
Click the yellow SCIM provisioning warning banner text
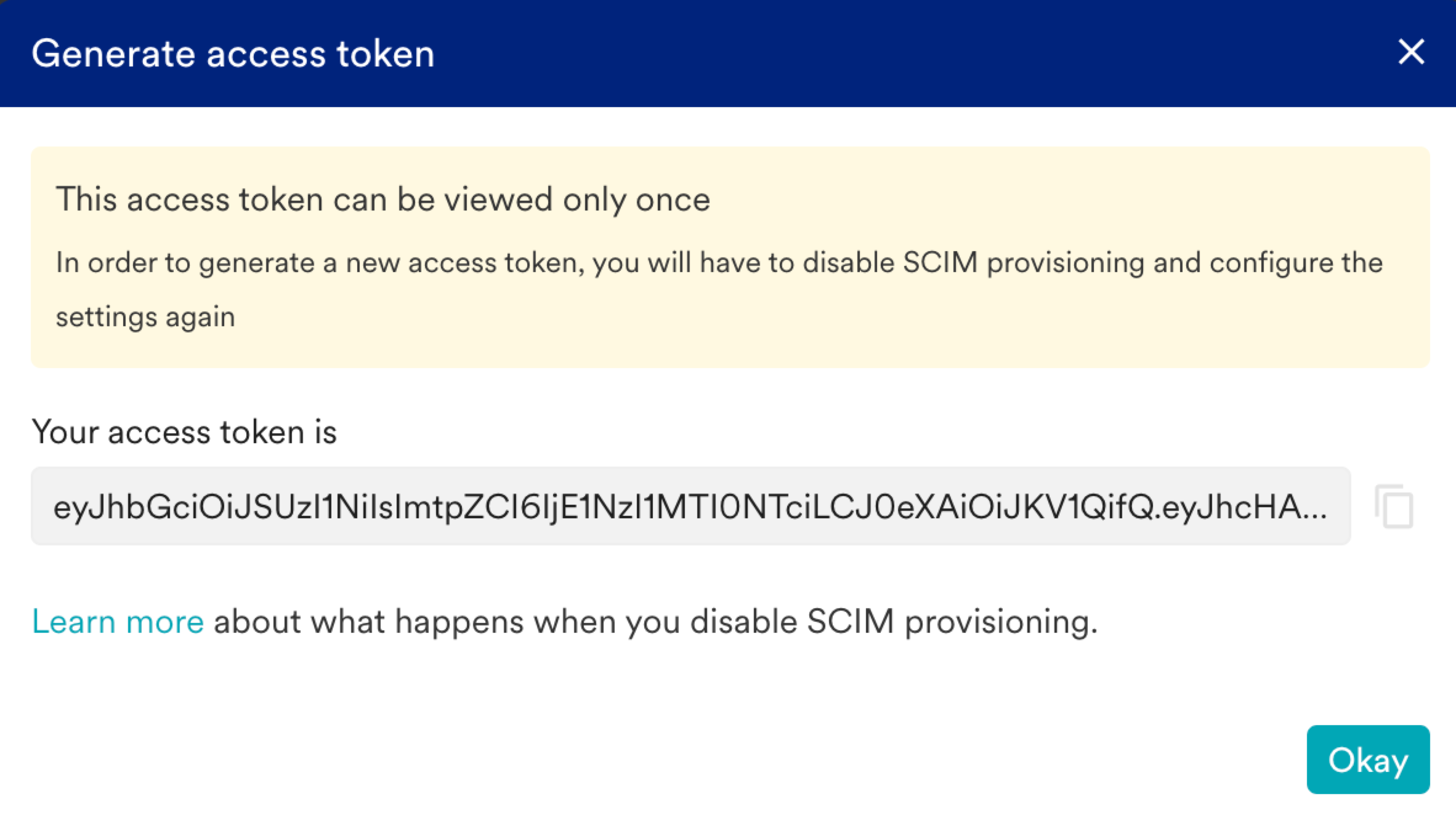pos(719,263)
